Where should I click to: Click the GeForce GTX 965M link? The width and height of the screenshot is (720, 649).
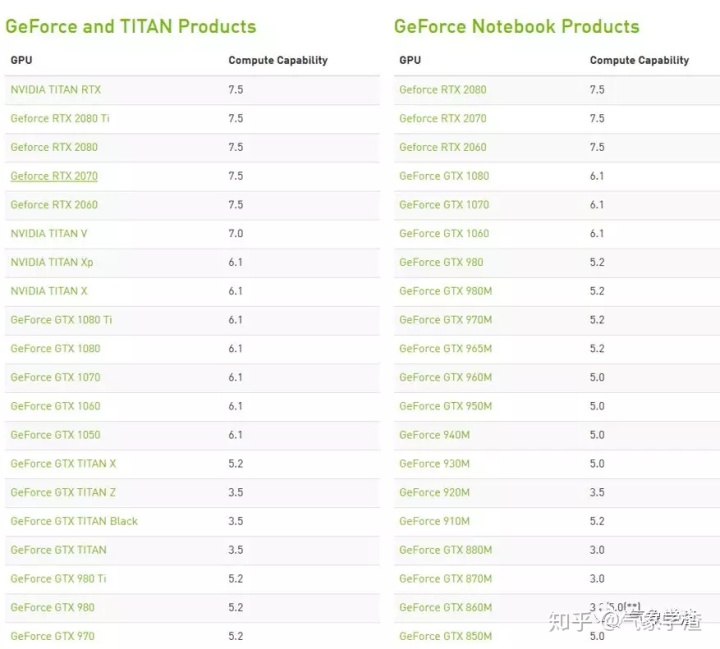point(445,349)
